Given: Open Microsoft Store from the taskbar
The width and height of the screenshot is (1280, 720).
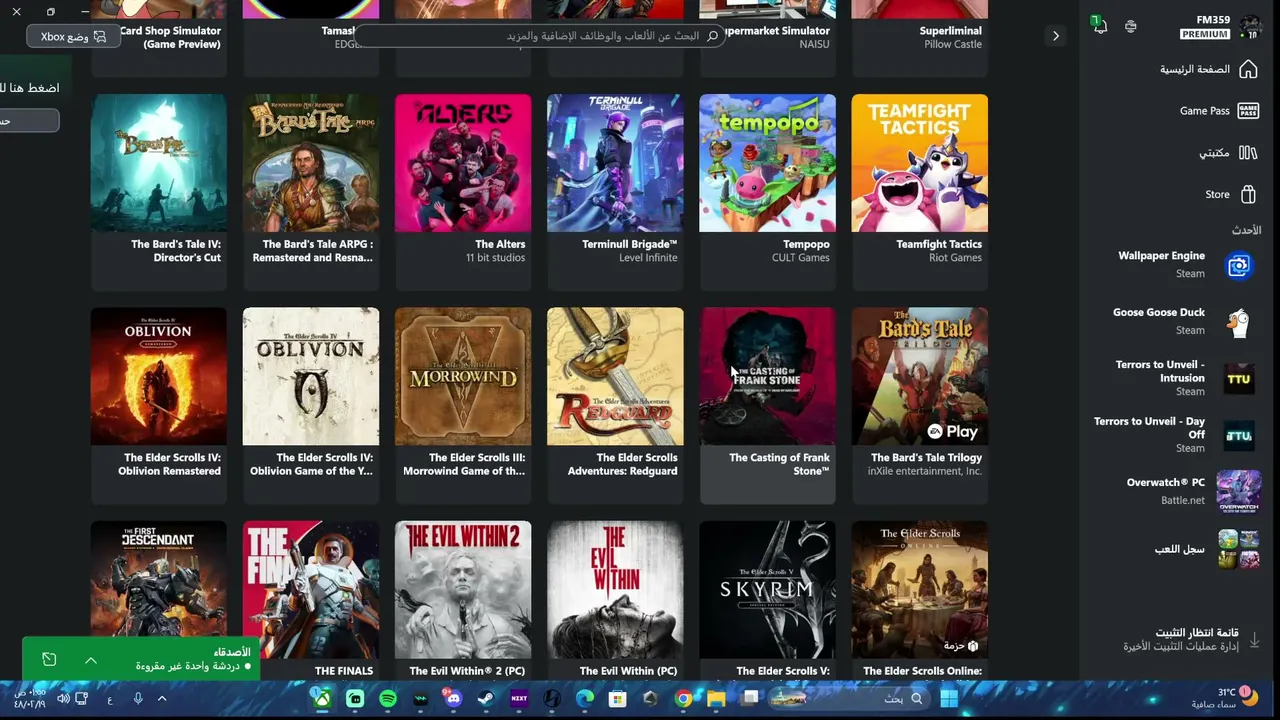Looking at the screenshot, I should (x=618, y=699).
